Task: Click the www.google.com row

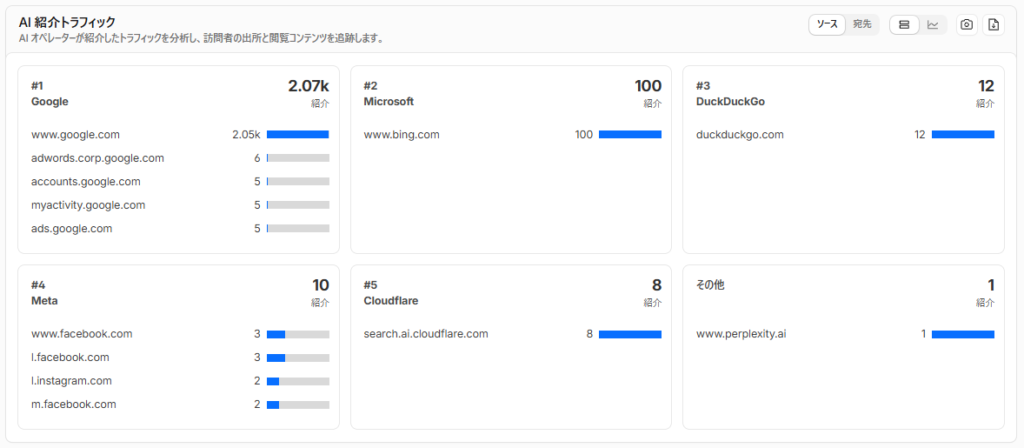Action: pos(180,135)
